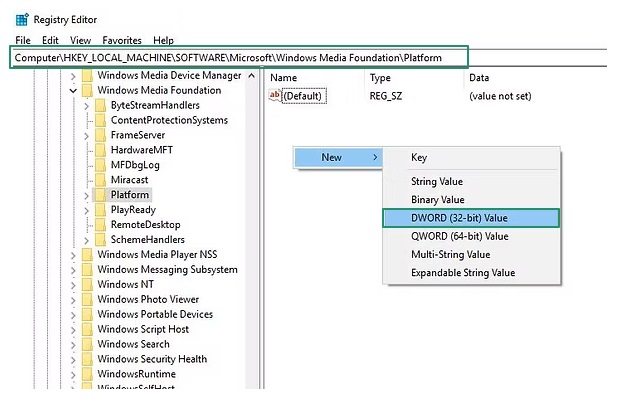Image resolution: width=643 pixels, height=408 pixels.
Task: Expand the FrameServer key
Action: coord(87,136)
